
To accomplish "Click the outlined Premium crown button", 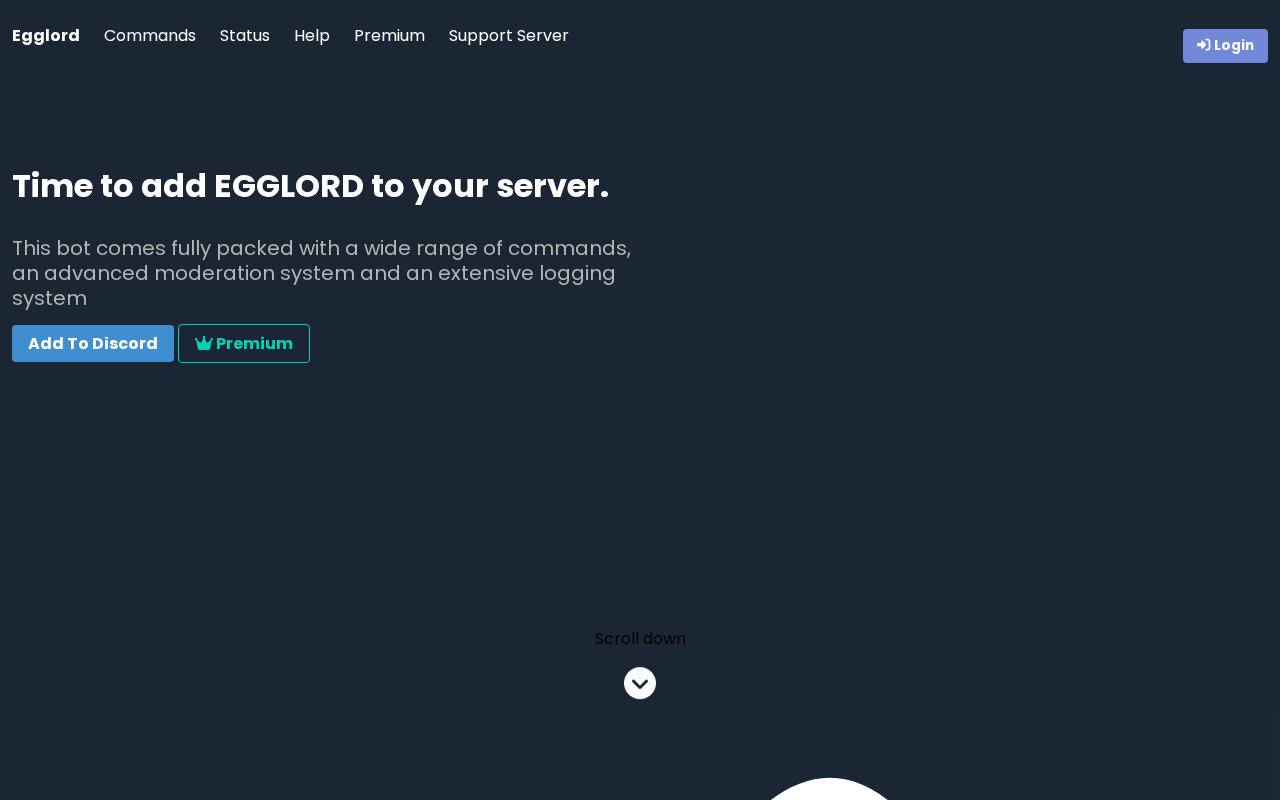I will click(x=244, y=344).
